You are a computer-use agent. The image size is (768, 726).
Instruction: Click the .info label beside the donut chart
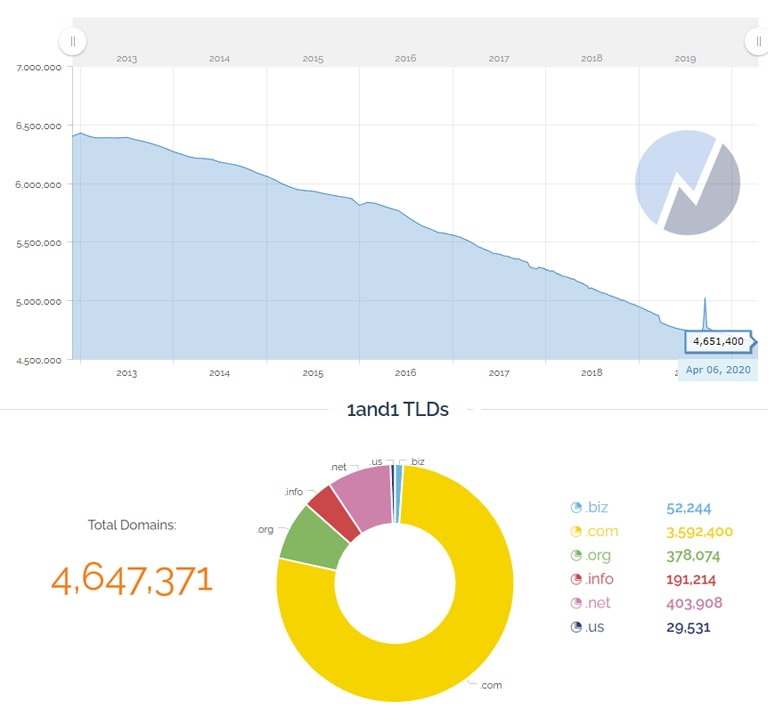click(x=294, y=491)
